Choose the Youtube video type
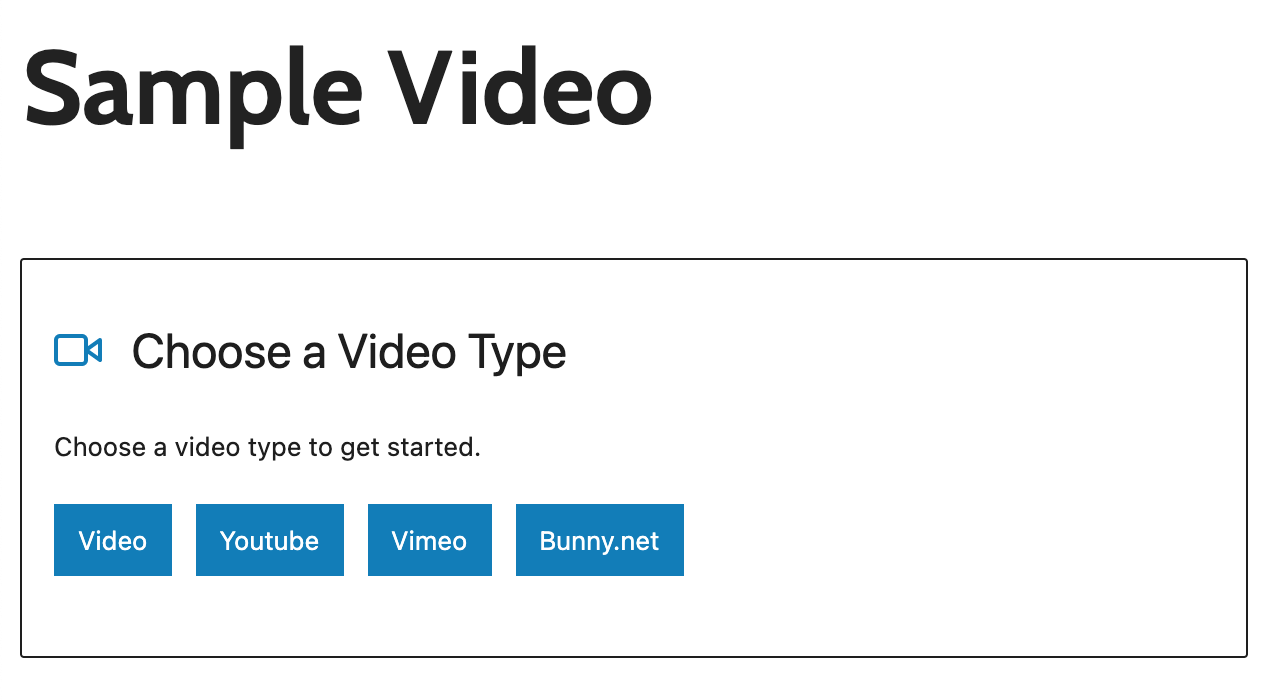Image resolution: width=1266 pixels, height=700 pixels. [x=269, y=540]
